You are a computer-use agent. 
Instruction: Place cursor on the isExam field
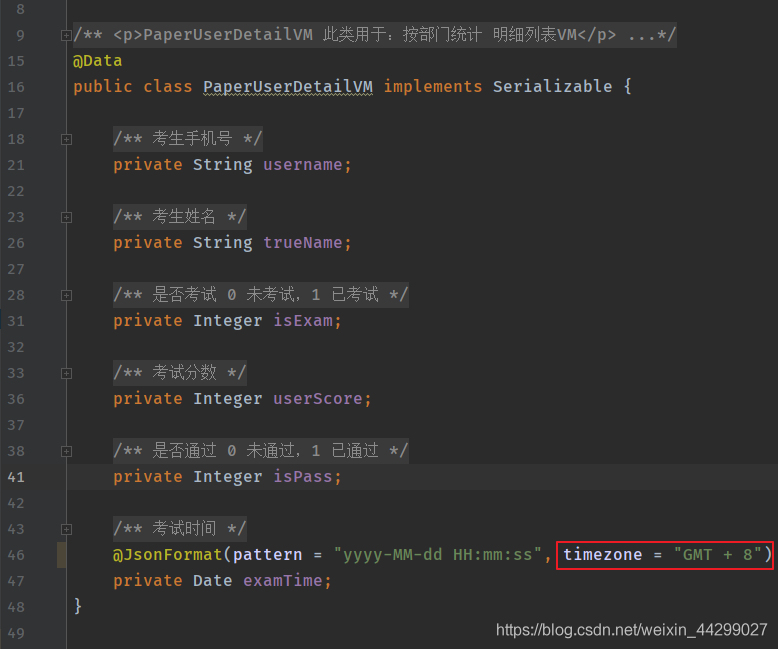[306, 321]
